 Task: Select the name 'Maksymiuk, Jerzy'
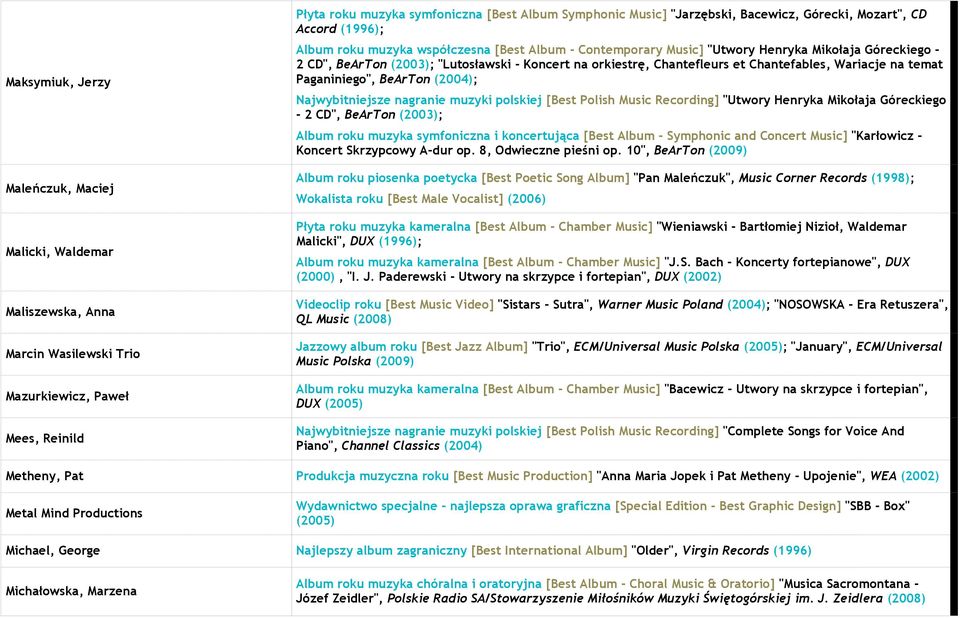58,82
